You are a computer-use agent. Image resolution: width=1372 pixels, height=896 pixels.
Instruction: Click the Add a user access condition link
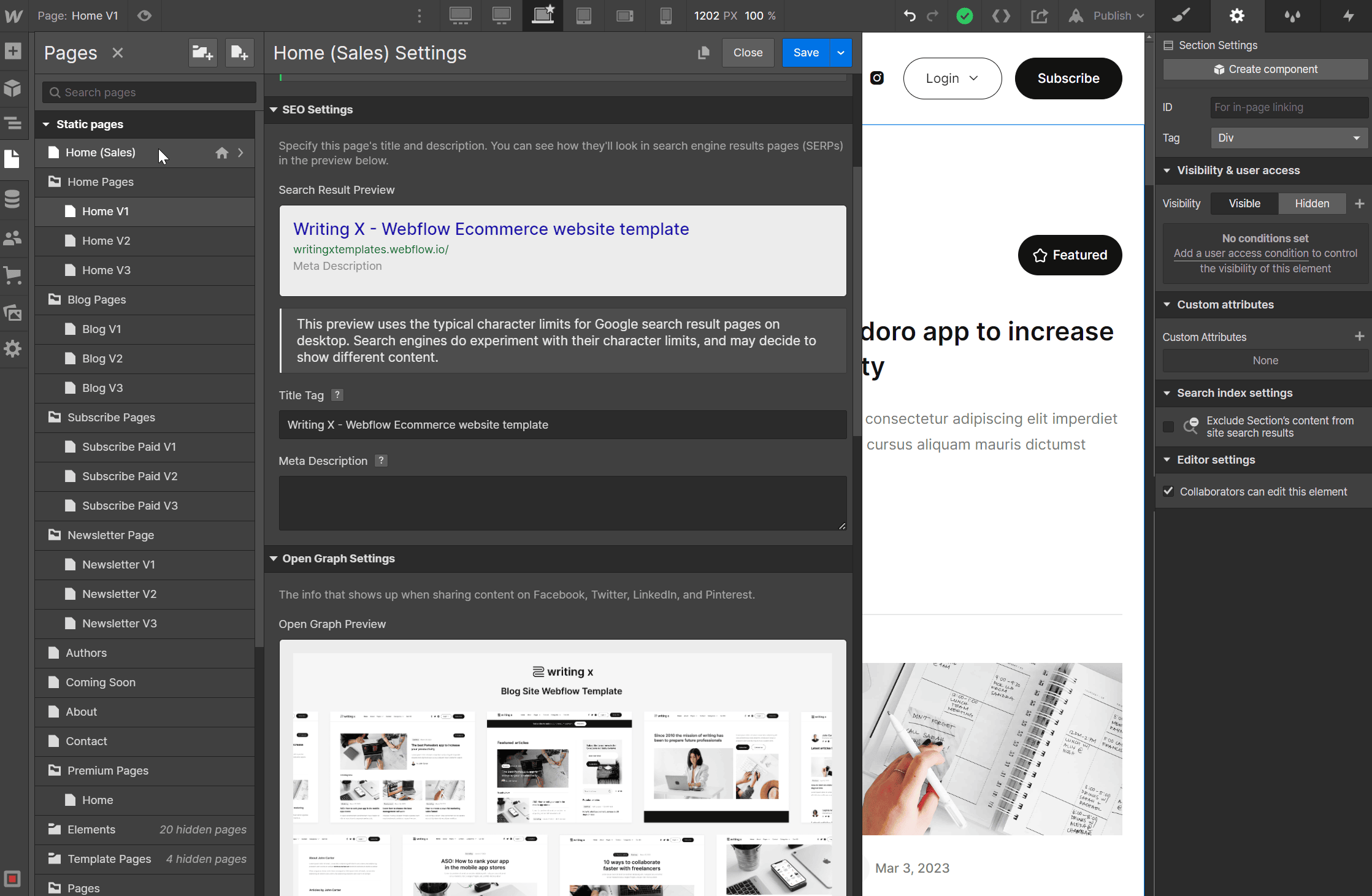(x=1240, y=253)
